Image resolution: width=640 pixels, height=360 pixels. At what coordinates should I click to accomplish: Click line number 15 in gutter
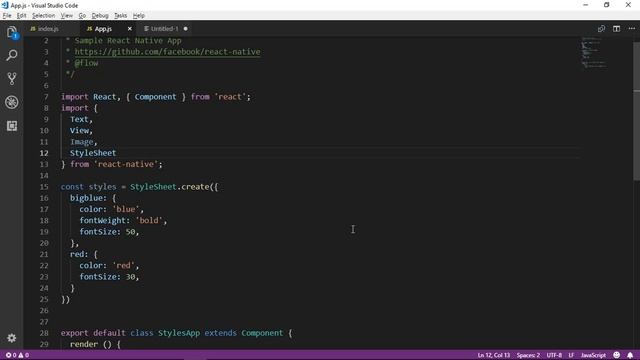click(x=44, y=187)
